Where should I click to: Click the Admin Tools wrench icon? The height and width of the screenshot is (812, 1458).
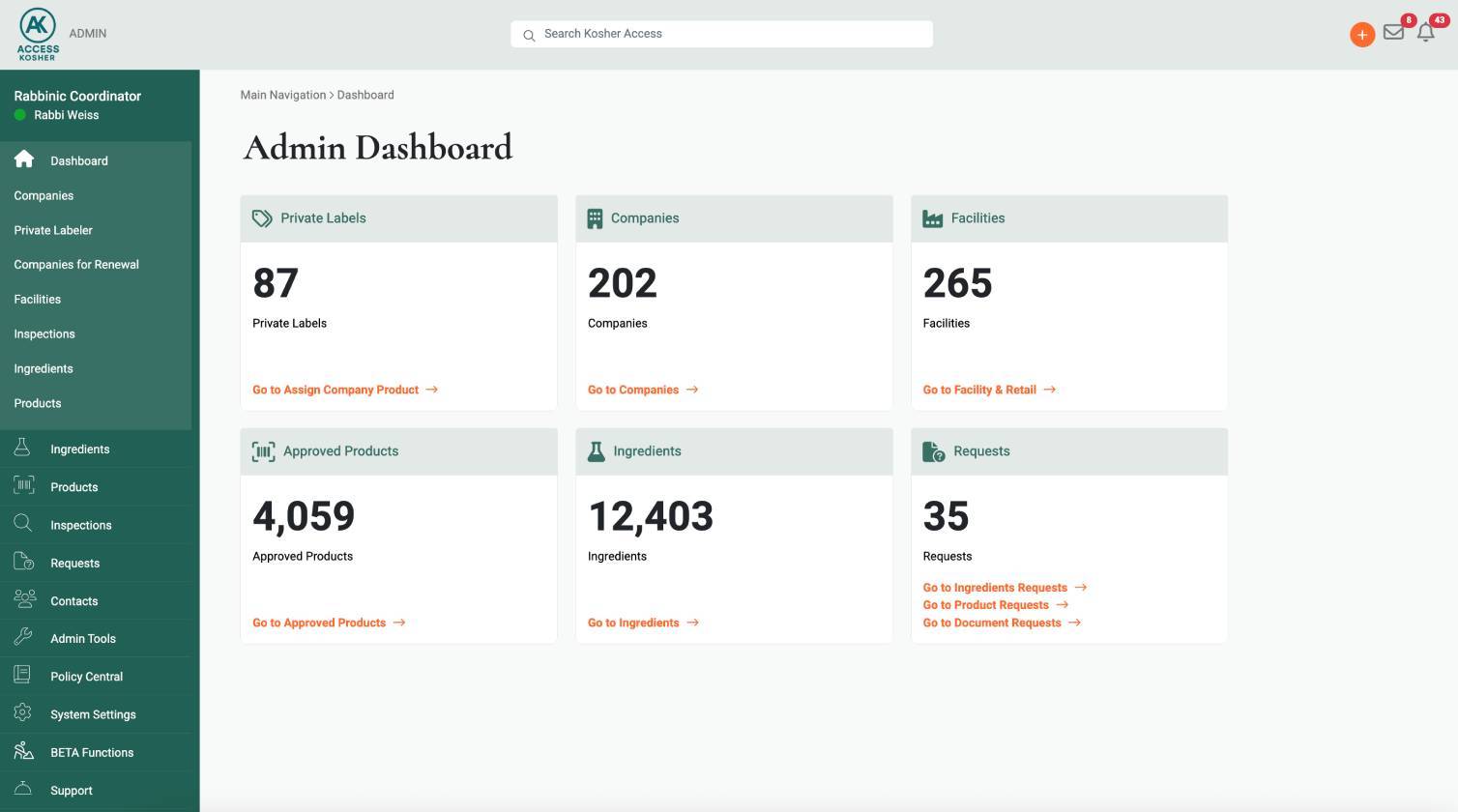pos(22,637)
